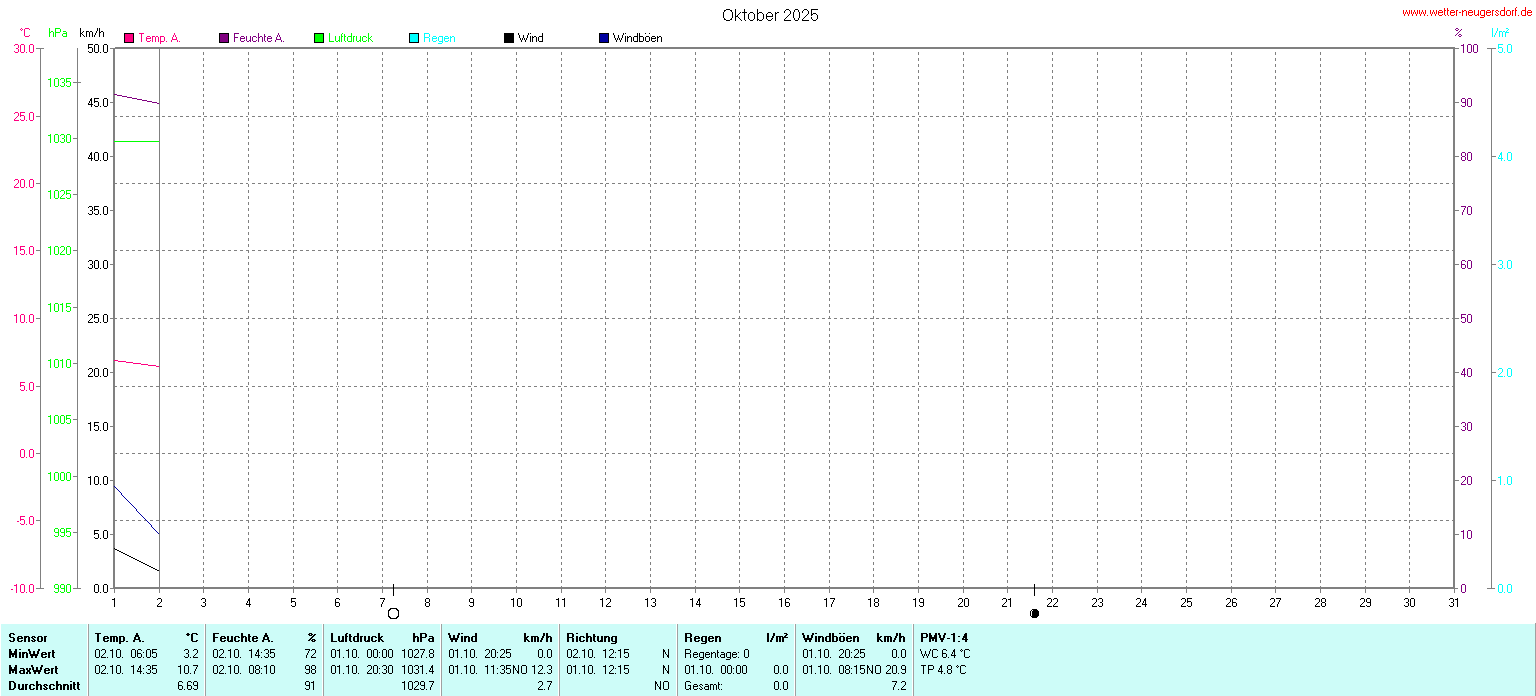Click the Luftdruck legend label

click(350, 38)
